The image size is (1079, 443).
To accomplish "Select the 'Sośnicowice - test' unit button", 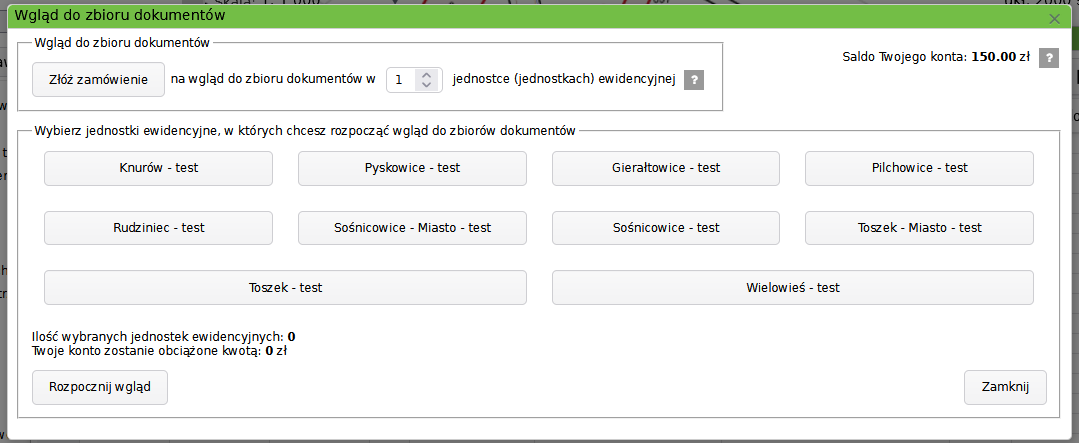I will coord(666,228).
